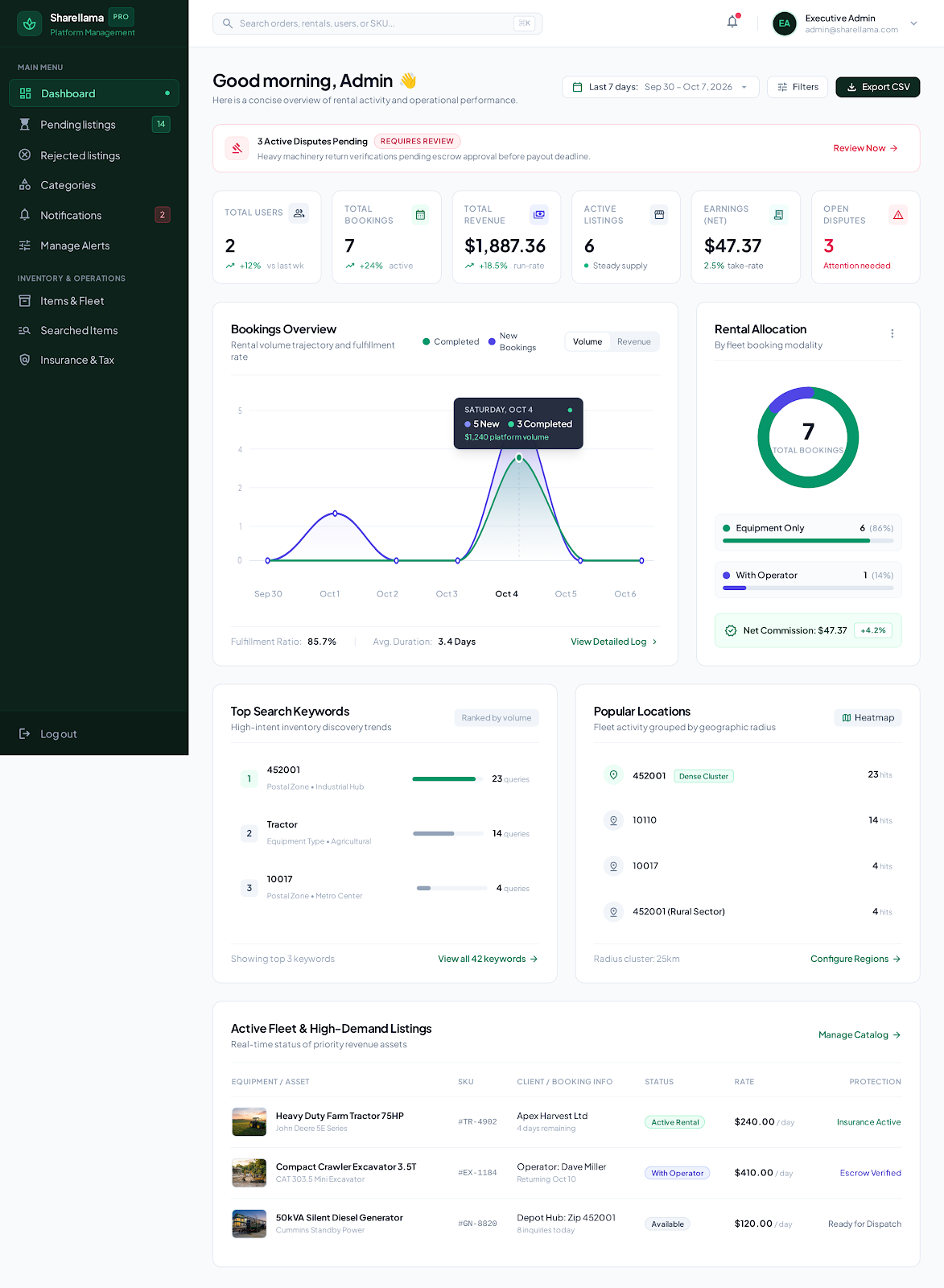Click the notification bell icon
Image resolution: width=944 pixels, height=1288 pixels.
pyautogui.click(x=732, y=23)
